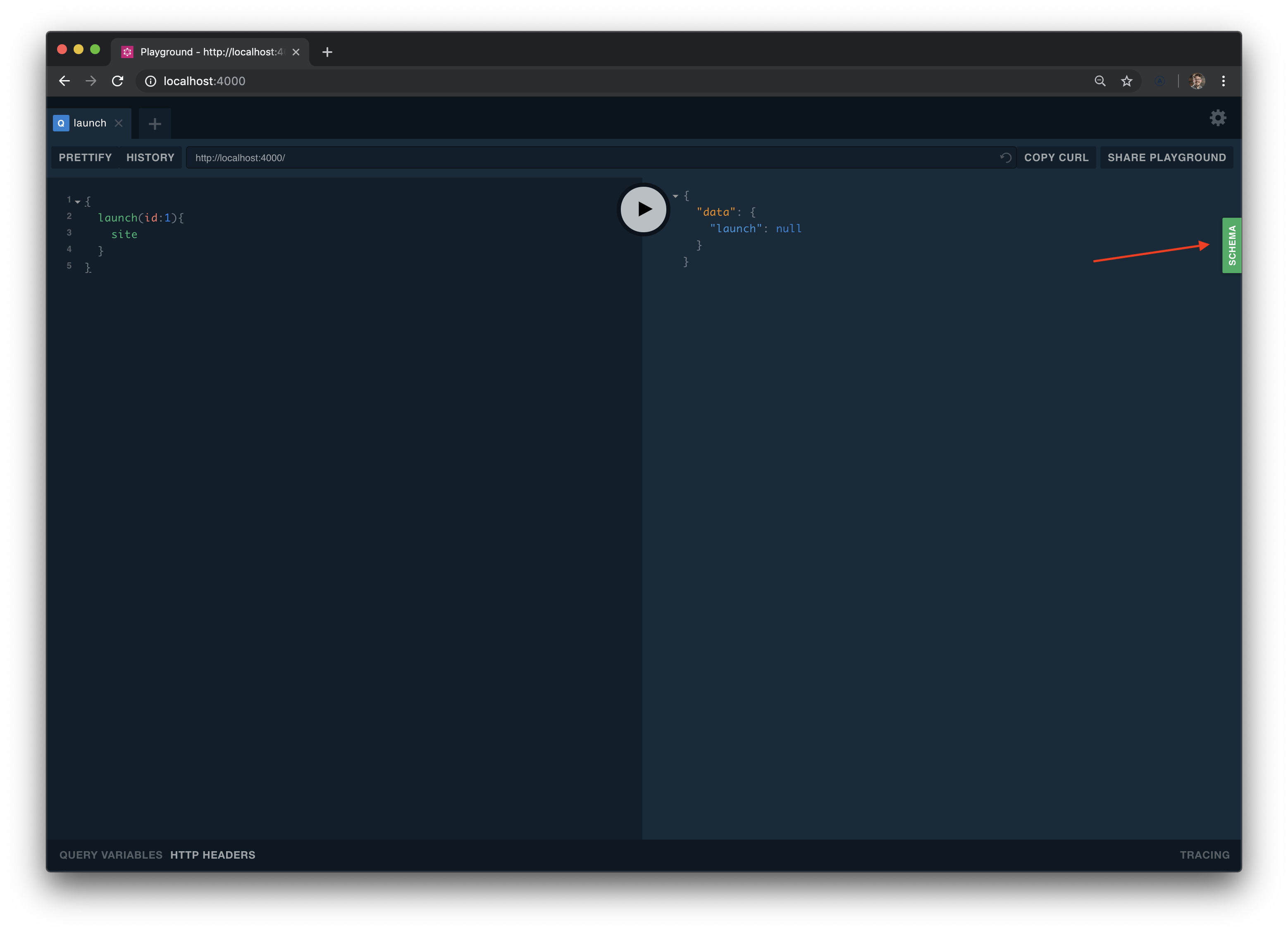Collapse the query's first line fold arrow

pos(78,202)
